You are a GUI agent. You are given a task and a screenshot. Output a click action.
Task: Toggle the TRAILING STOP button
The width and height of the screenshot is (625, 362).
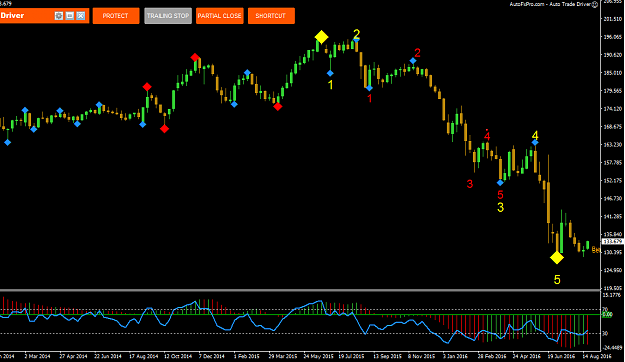click(x=168, y=16)
